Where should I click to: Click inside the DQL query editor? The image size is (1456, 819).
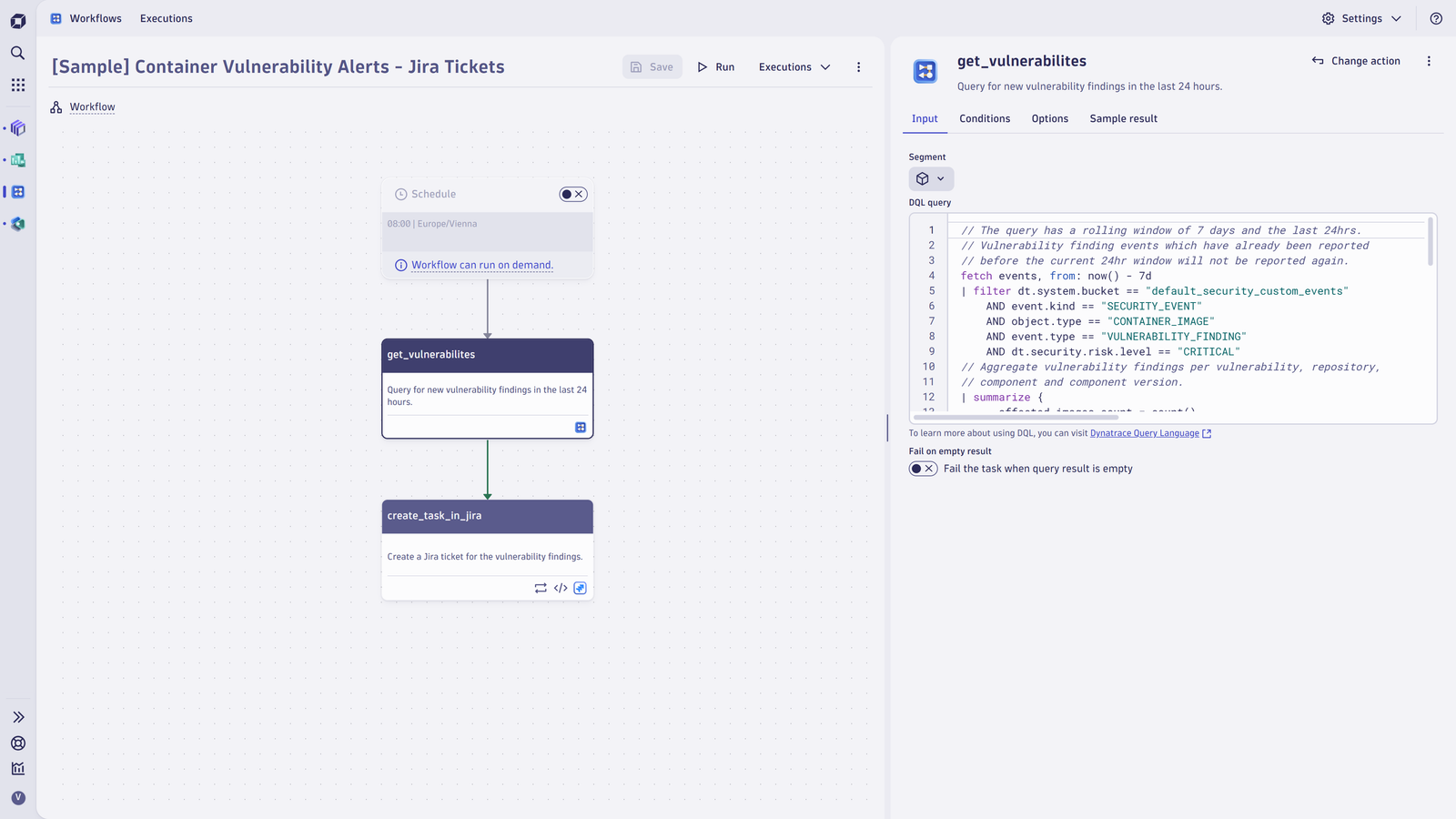coord(1173,318)
